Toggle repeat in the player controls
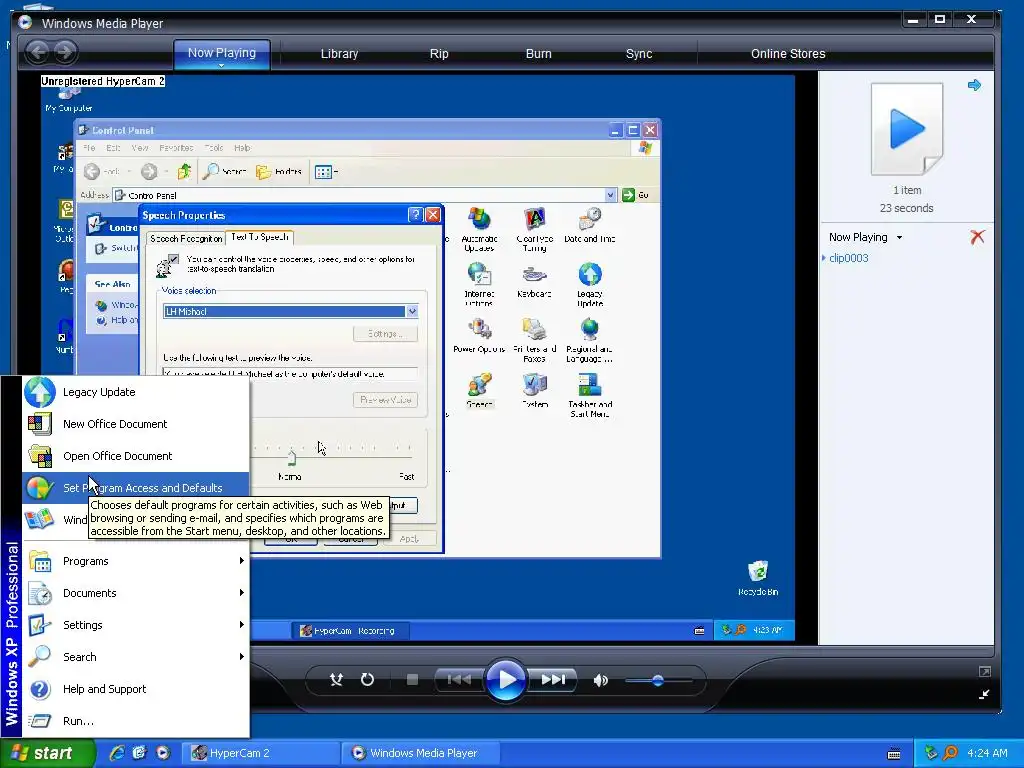 368,679
